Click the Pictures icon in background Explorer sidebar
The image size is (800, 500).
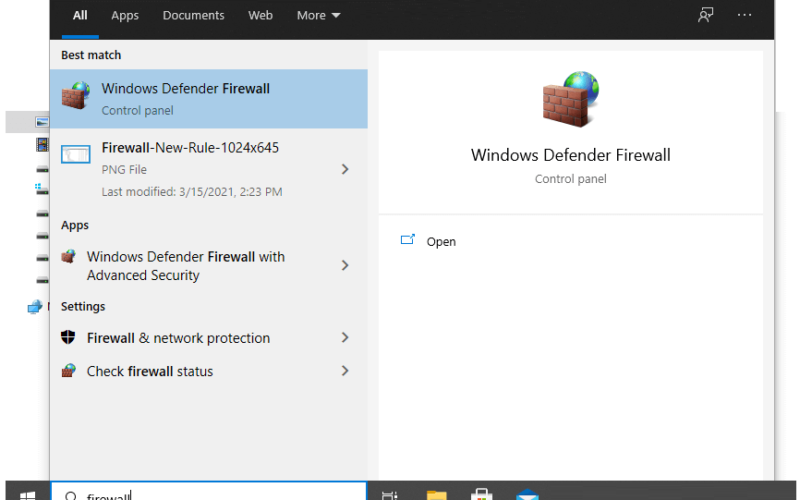[42, 122]
